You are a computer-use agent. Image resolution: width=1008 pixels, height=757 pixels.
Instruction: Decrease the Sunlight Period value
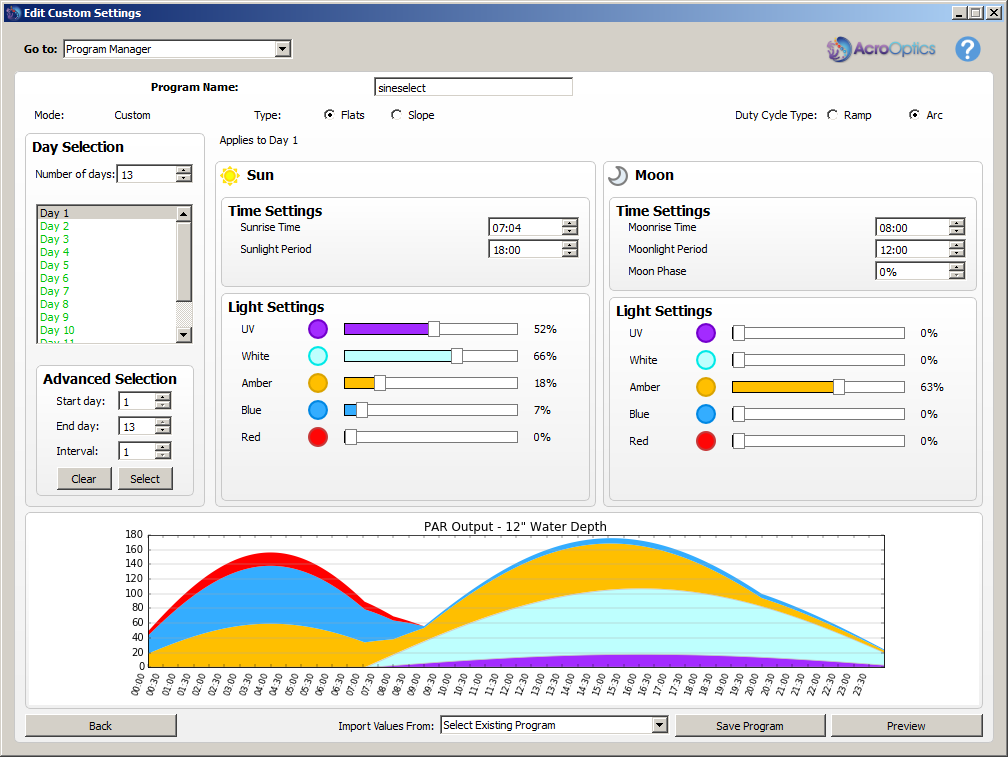pos(570,253)
